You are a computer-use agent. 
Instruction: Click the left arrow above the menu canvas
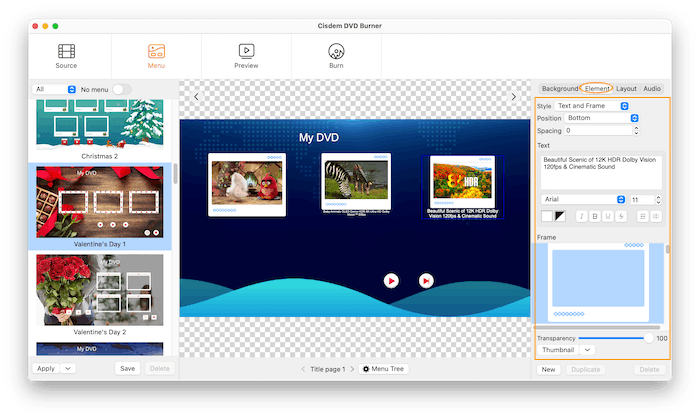196,97
